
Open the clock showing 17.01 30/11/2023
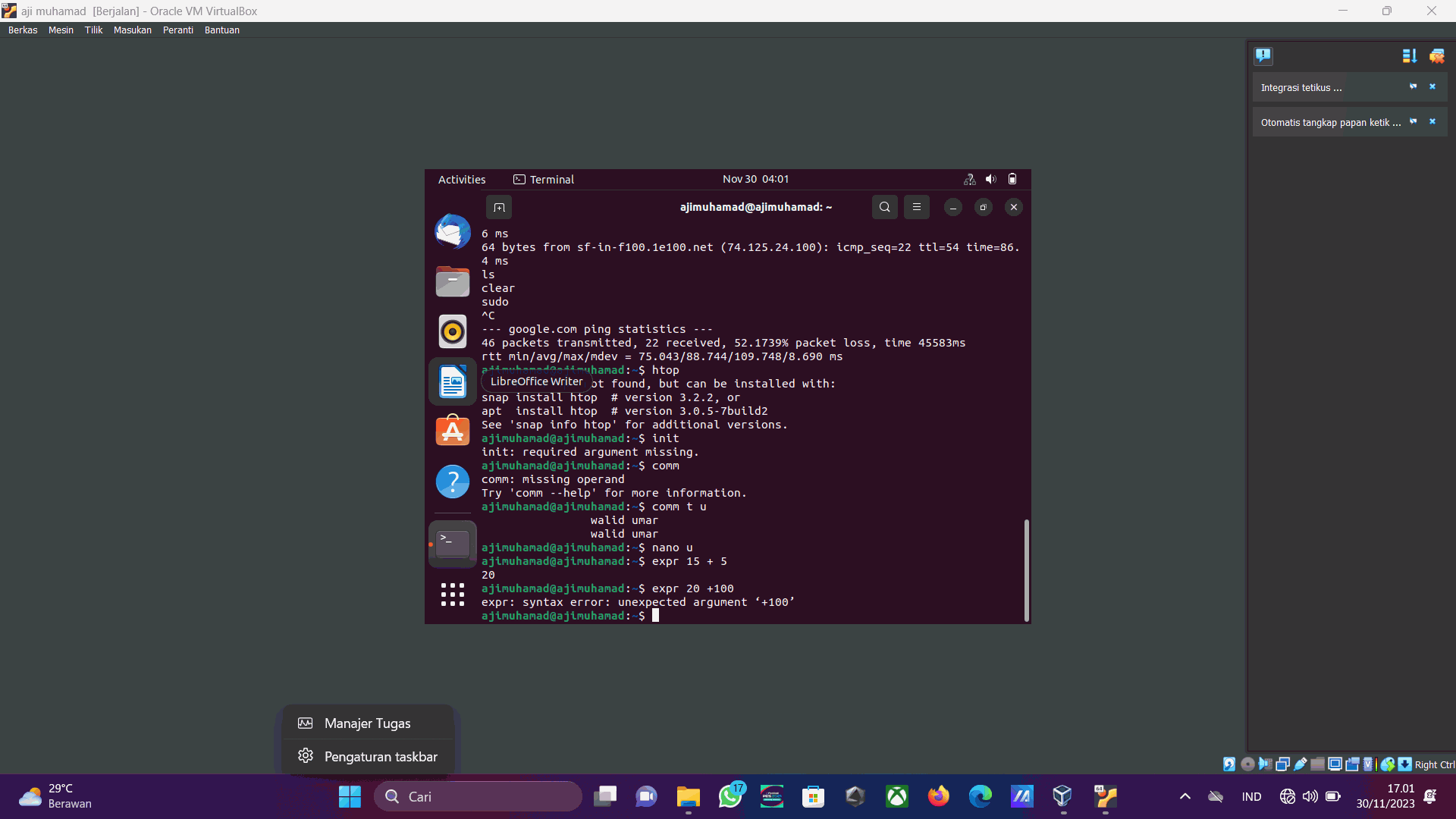click(x=1385, y=796)
